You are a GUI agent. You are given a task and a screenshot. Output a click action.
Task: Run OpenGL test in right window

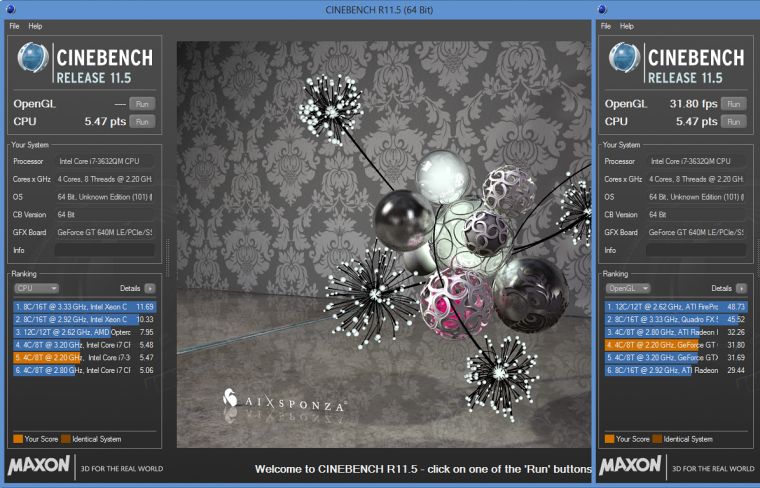pyautogui.click(x=733, y=104)
